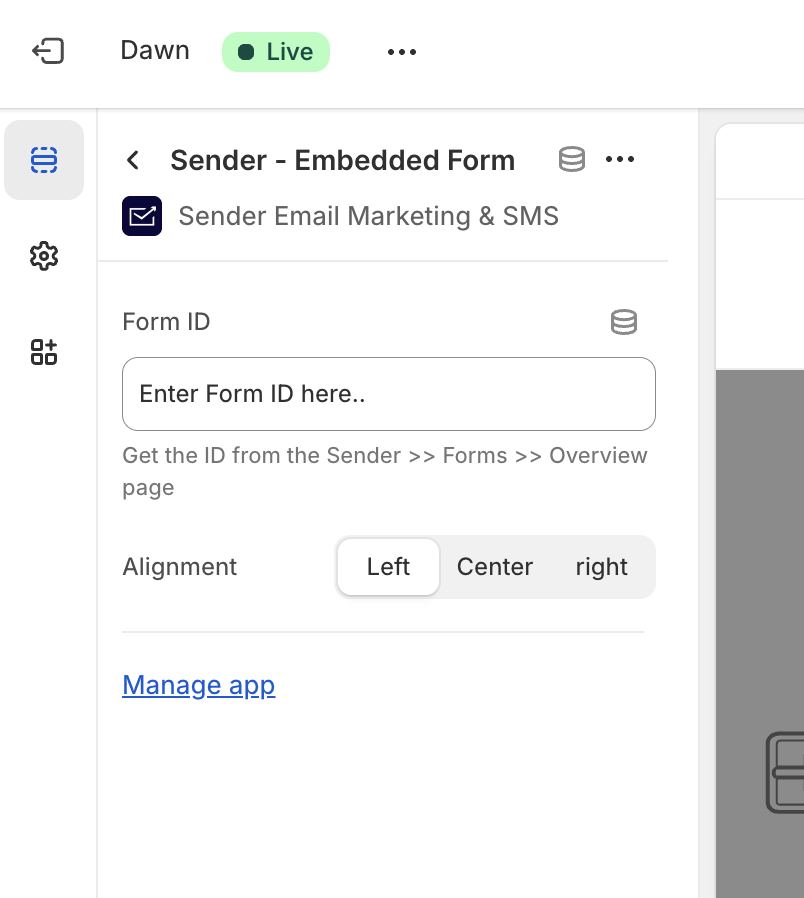Image resolution: width=804 pixels, height=898 pixels.
Task: Click the Dawn theme name
Action: pos(155,51)
